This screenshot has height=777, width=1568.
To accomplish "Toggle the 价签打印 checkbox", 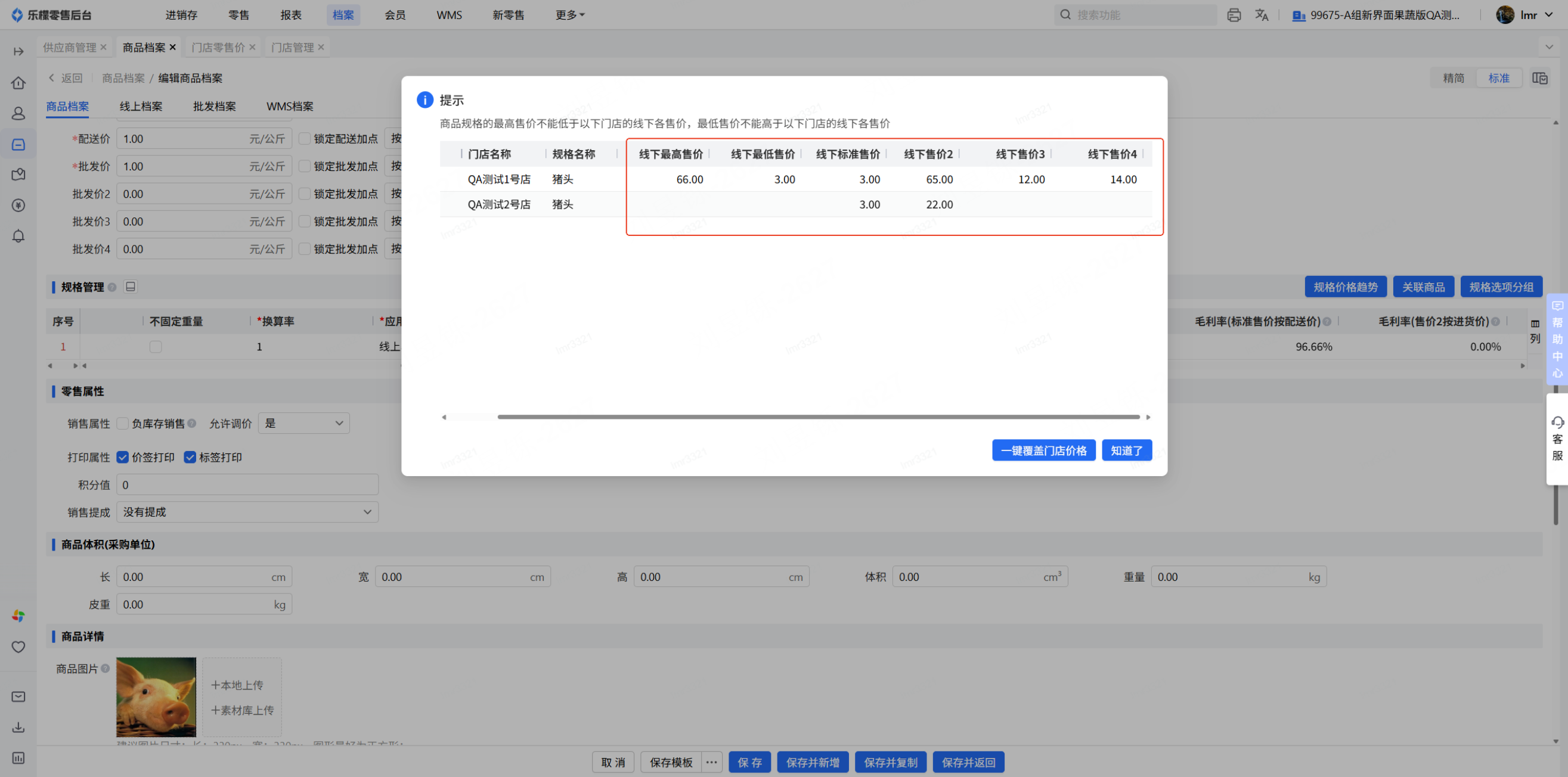I will point(122,457).
